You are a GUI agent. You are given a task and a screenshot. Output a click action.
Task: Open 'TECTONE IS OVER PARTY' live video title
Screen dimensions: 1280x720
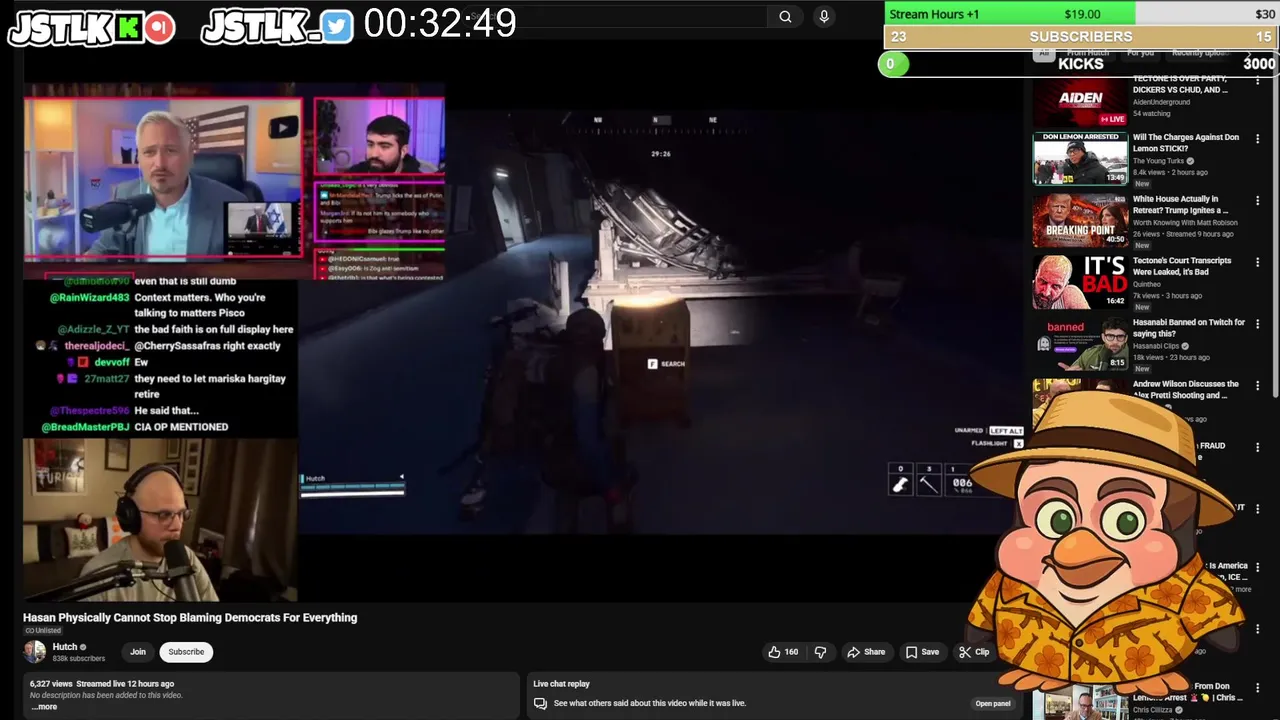pos(1181,84)
